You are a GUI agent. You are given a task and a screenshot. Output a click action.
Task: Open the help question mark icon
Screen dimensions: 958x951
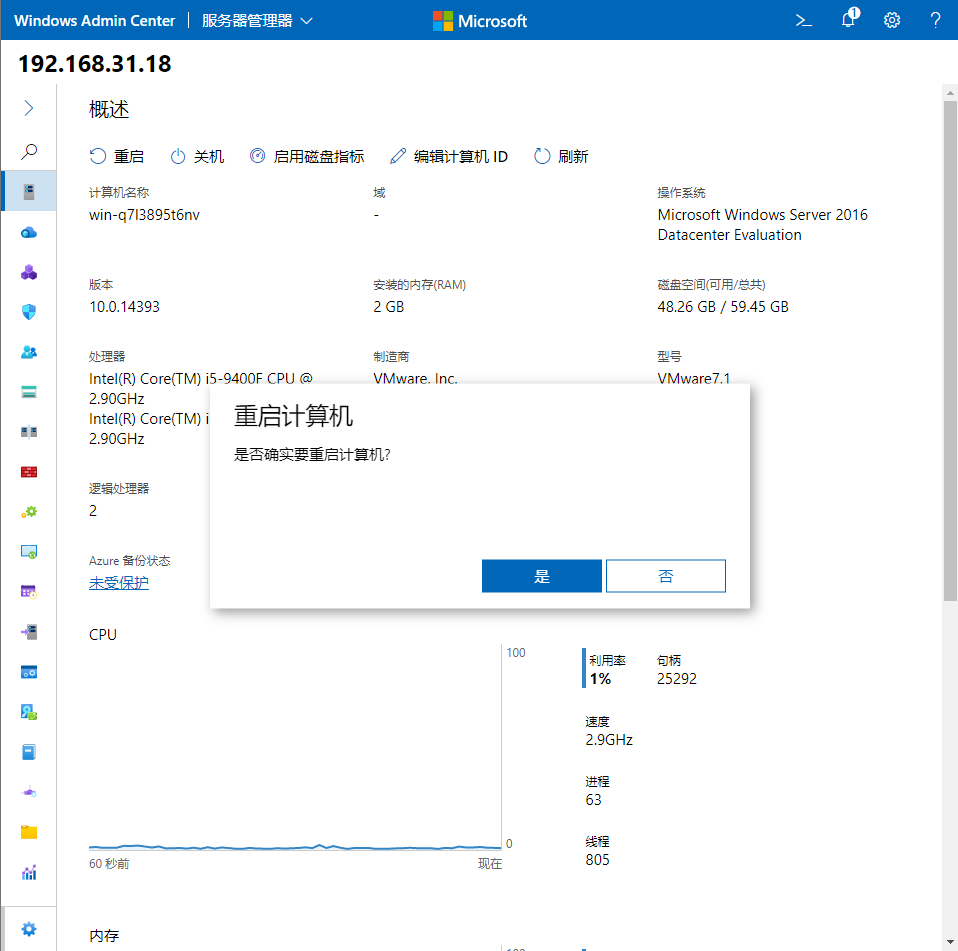pyautogui.click(x=935, y=20)
